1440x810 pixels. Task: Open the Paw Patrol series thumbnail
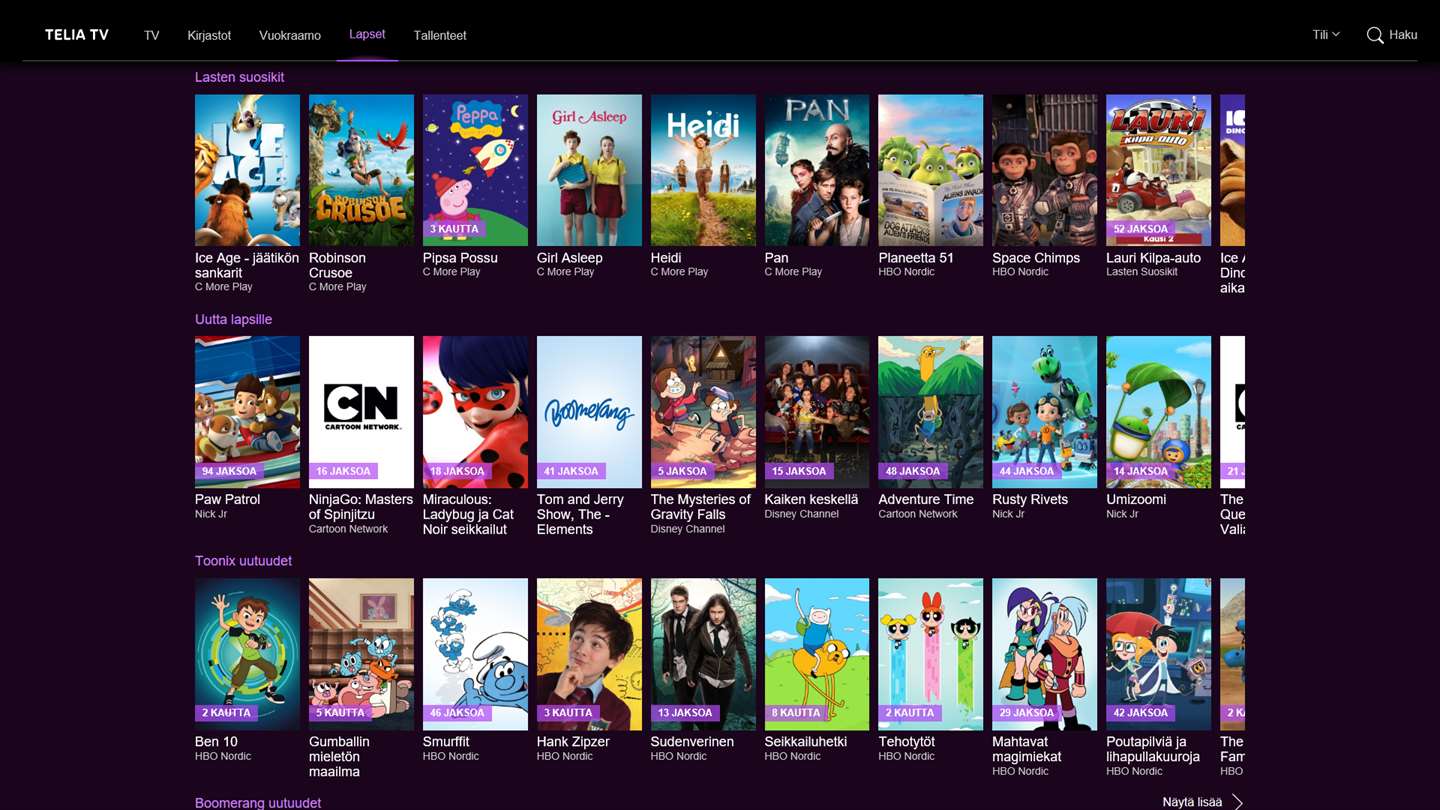[x=247, y=412]
